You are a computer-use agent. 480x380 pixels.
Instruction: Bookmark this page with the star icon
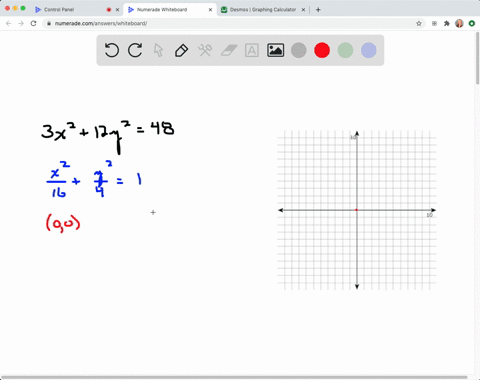(x=419, y=23)
